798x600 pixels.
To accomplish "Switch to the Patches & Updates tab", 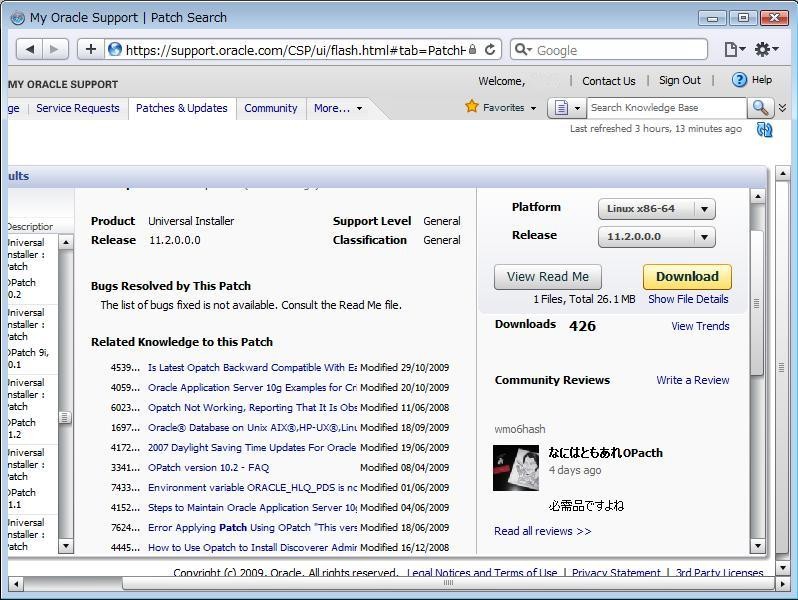I will click(x=182, y=108).
